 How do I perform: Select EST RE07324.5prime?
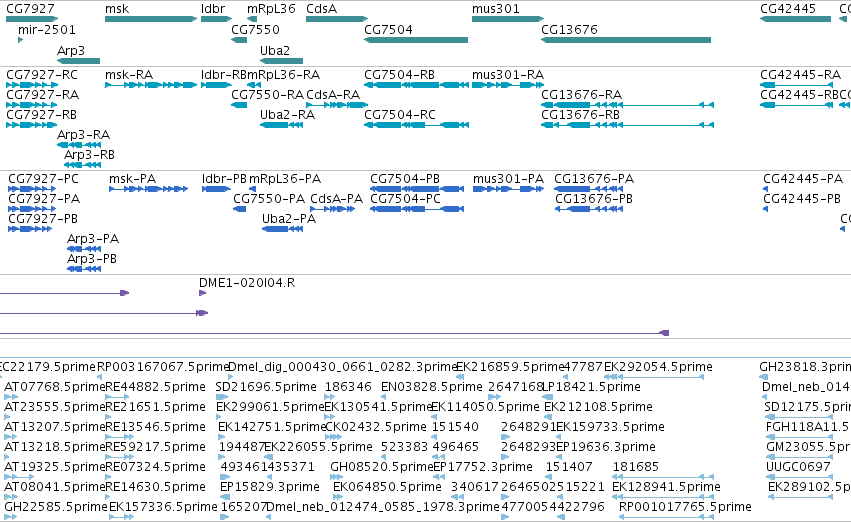155,467
